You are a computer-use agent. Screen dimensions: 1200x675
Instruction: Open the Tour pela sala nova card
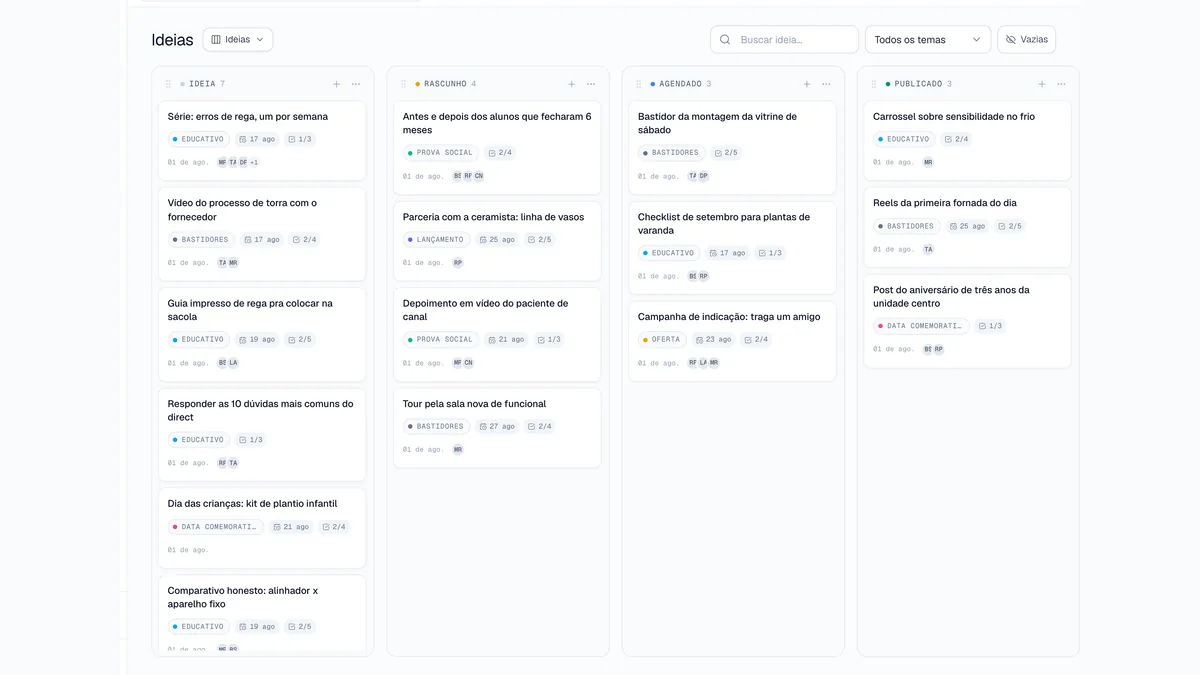pyautogui.click(x=497, y=428)
